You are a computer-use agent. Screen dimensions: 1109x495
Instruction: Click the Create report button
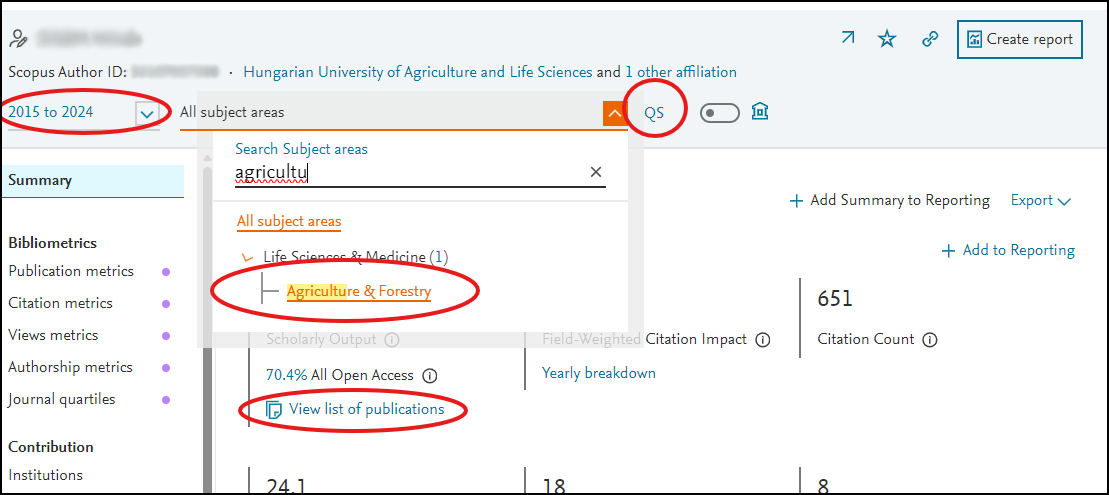tap(1020, 40)
